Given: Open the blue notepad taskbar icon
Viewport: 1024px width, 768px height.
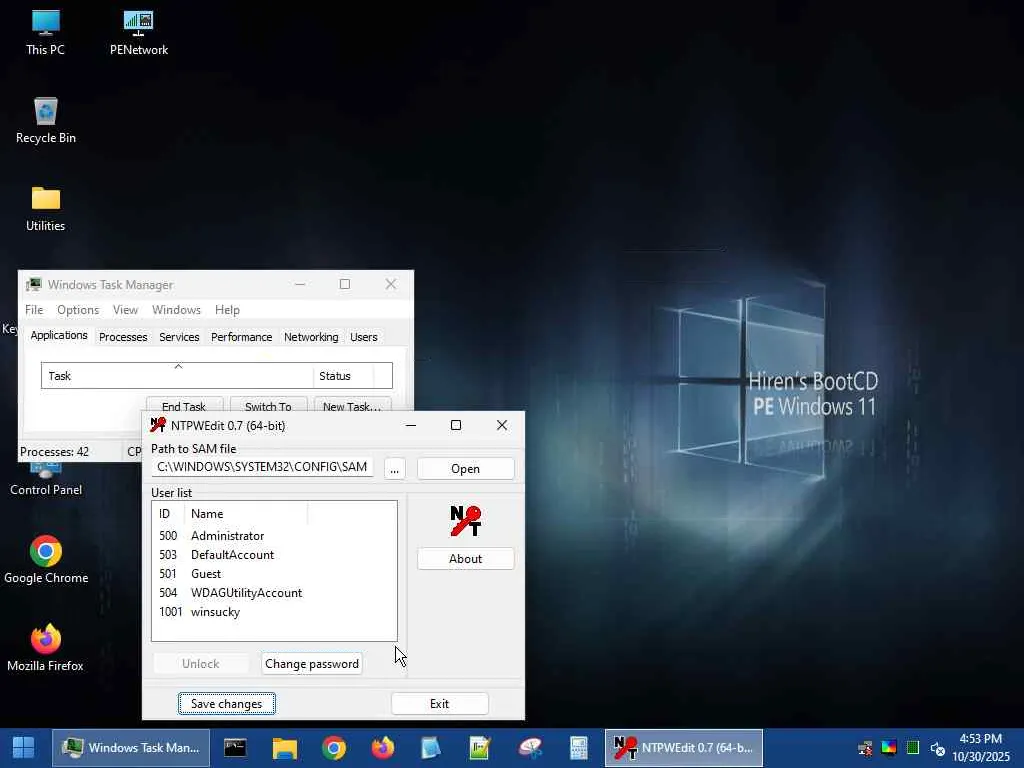Looking at the screenshot, I should (432, 748).
